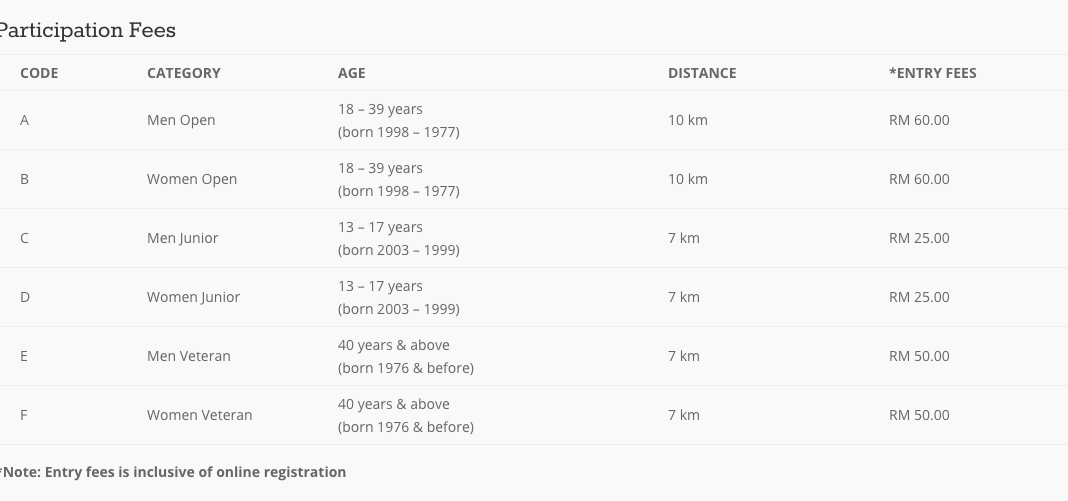Click the *ENTRY FEES column header
Viewport: 1068px width, 501px height.
pos(933,73)
